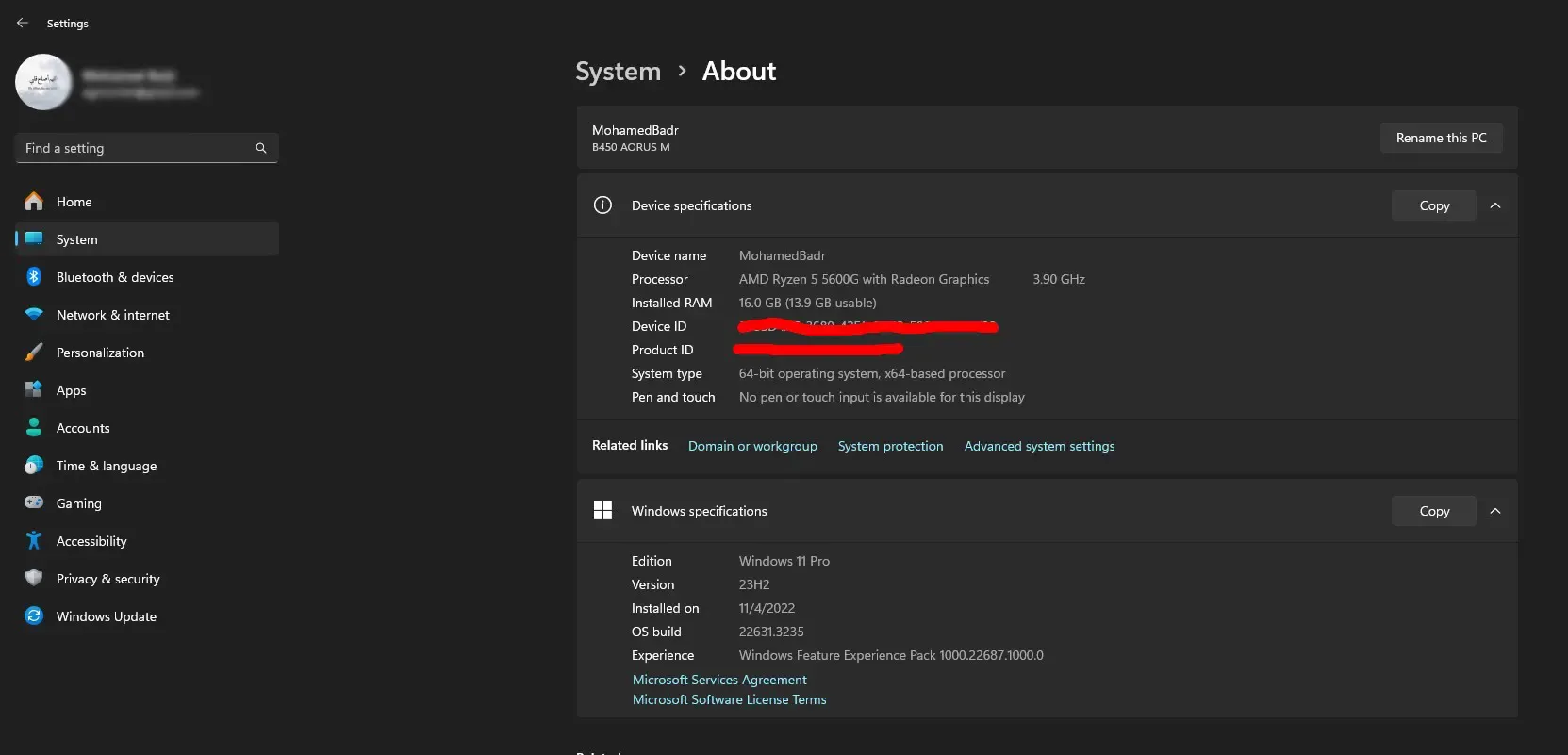Select the Network & internet label
The width and height of the screenshot is (1568, 755).
click(x=113, y=315)
